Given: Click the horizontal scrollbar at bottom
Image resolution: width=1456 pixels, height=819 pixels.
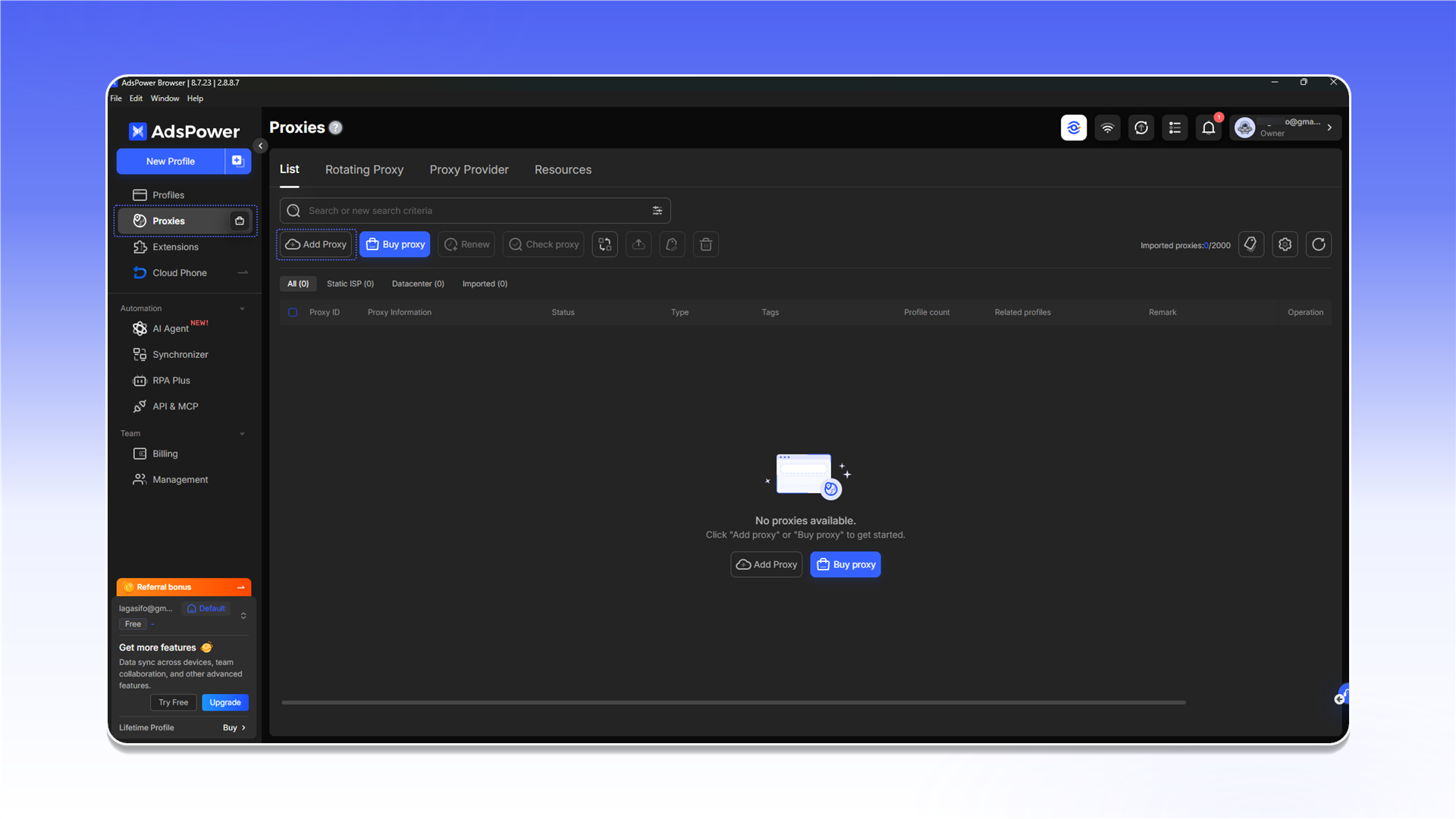Looking at the screenshot, I should [733, 702].
